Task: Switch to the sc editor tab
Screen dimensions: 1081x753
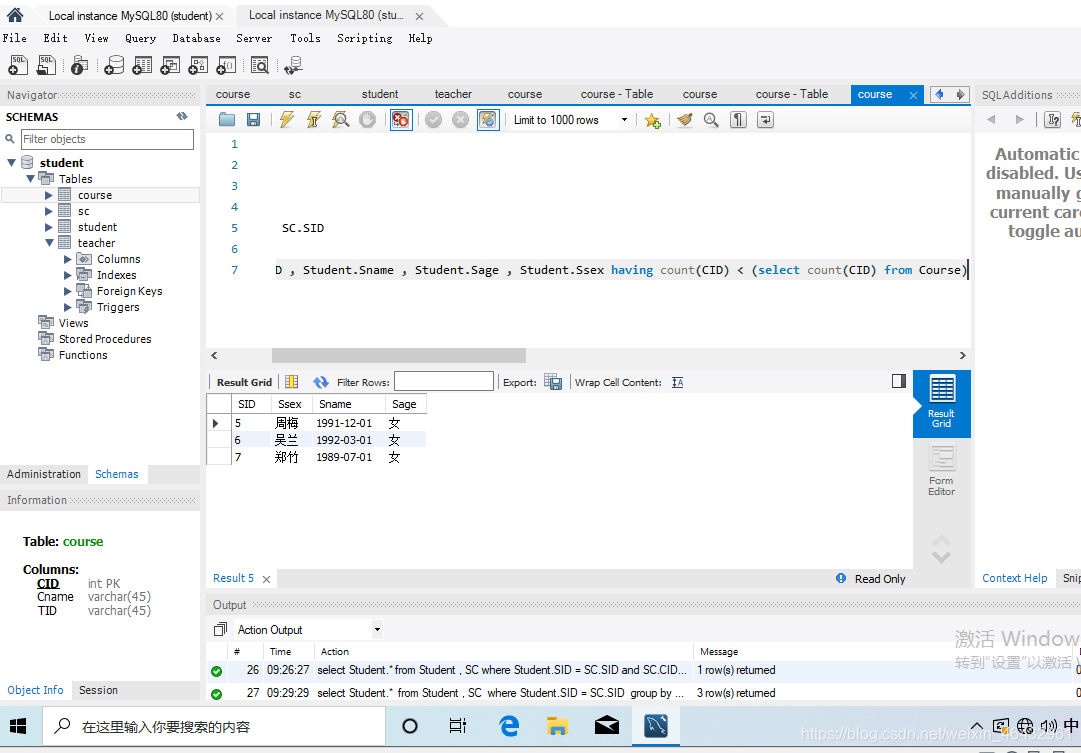Action: 295,94
